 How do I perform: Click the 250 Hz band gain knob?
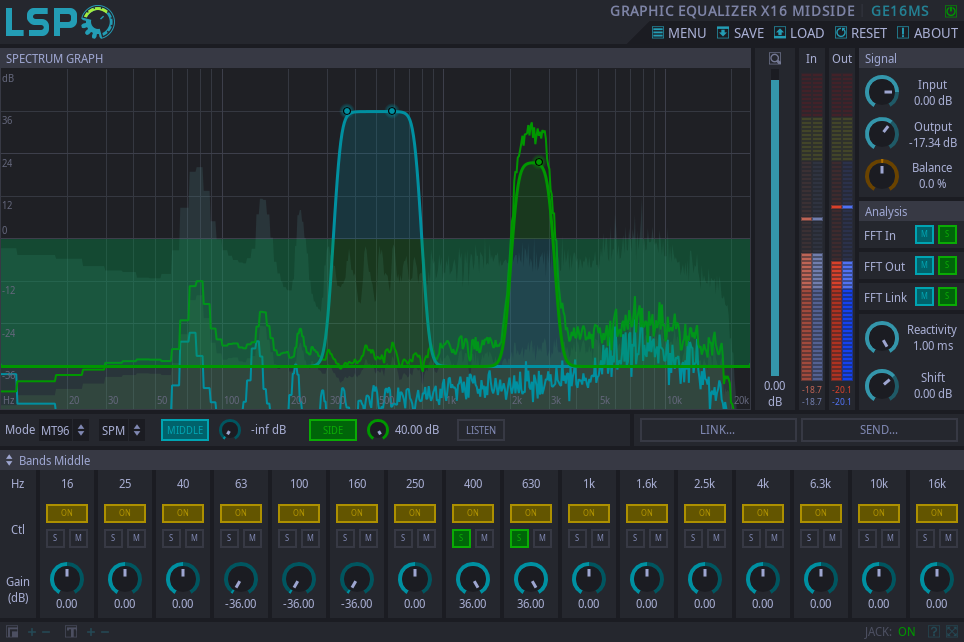pos(415,579)
